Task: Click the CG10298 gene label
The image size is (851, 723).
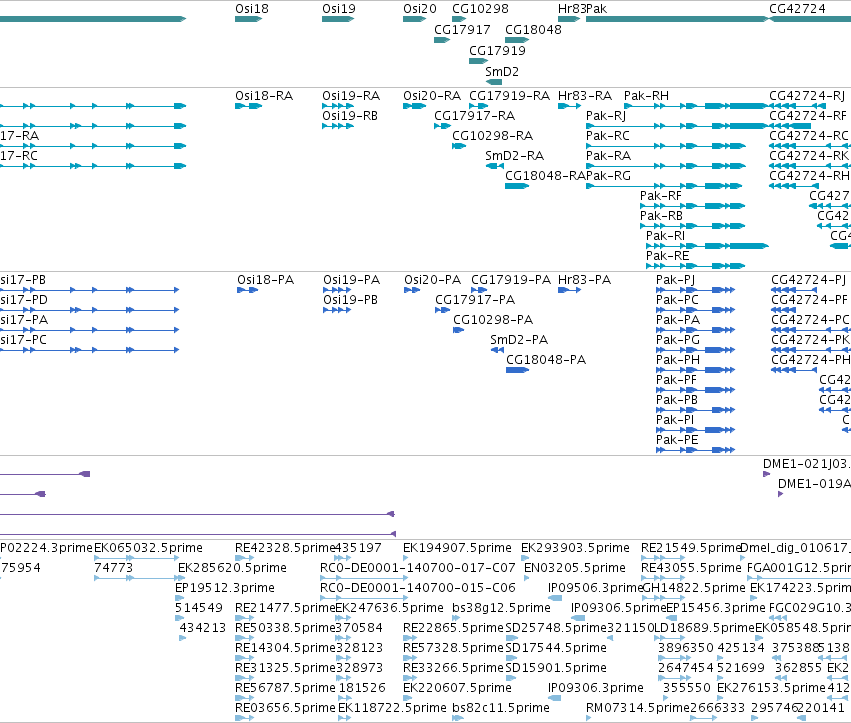Action: (x=480, y=9)
